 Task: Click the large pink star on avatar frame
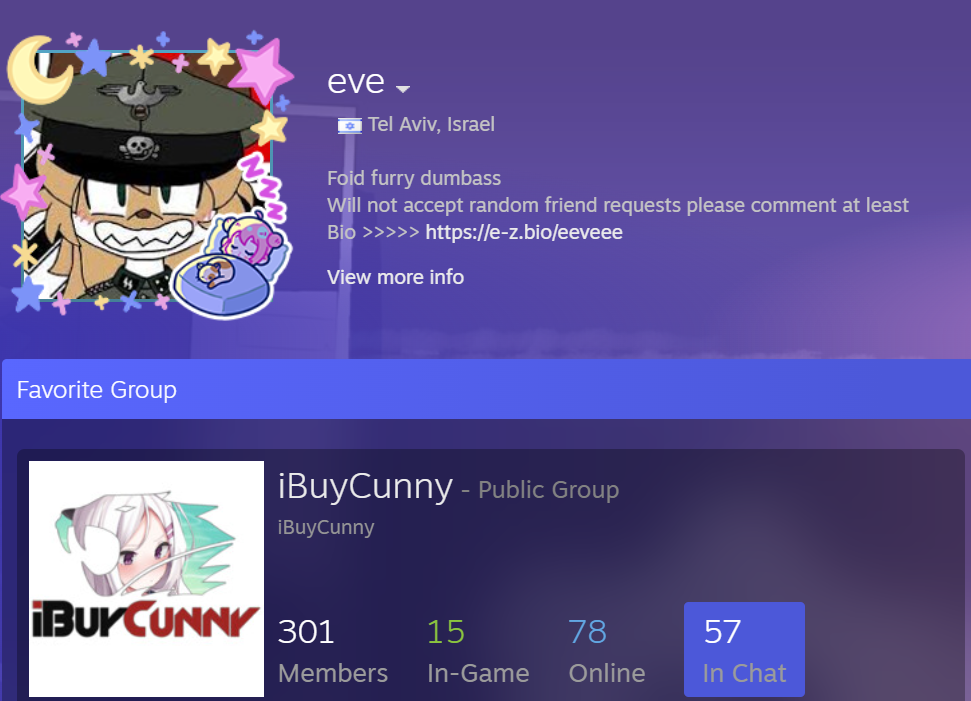(x=262, y=70)
